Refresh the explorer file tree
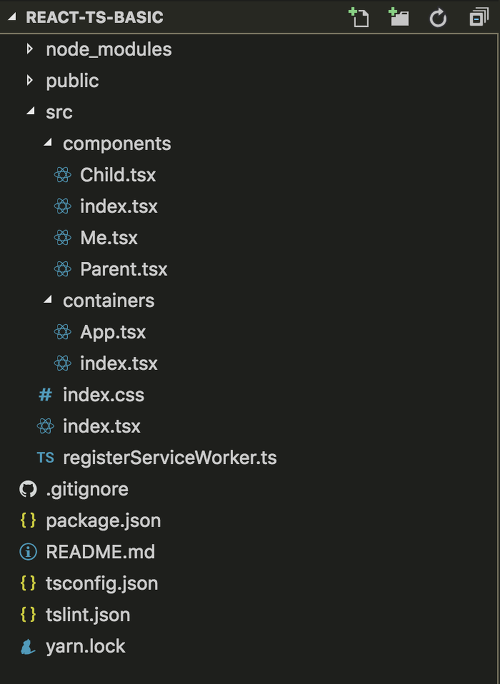The width and height of the screenshot is (500, 684). tap(438, 18)
